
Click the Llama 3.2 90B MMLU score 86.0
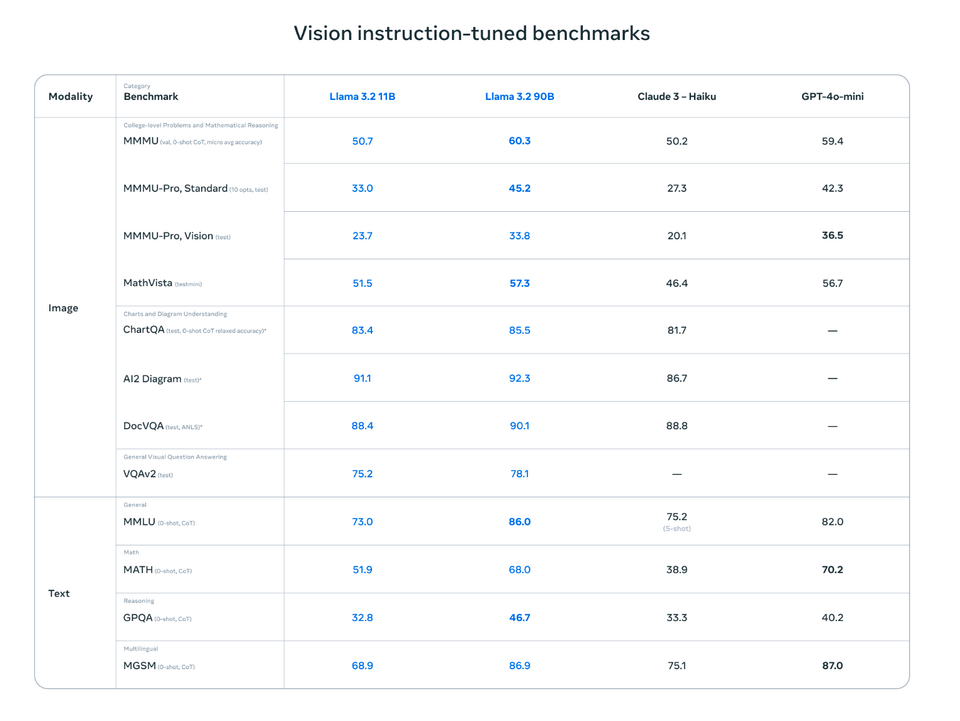tap(519, 522)
